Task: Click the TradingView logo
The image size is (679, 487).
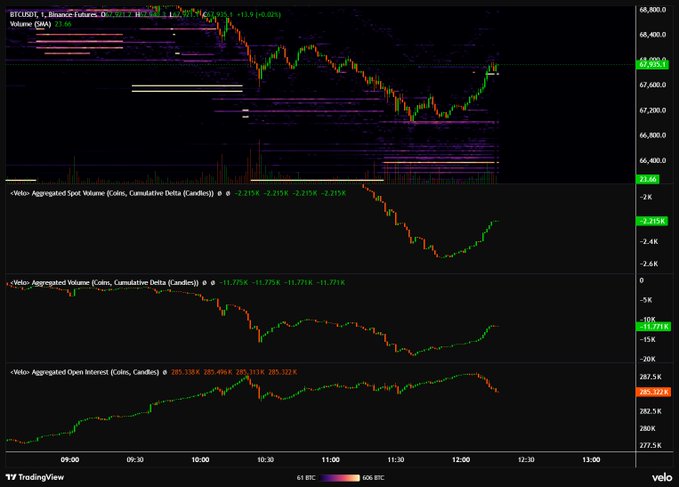Action: click(35, 477)
